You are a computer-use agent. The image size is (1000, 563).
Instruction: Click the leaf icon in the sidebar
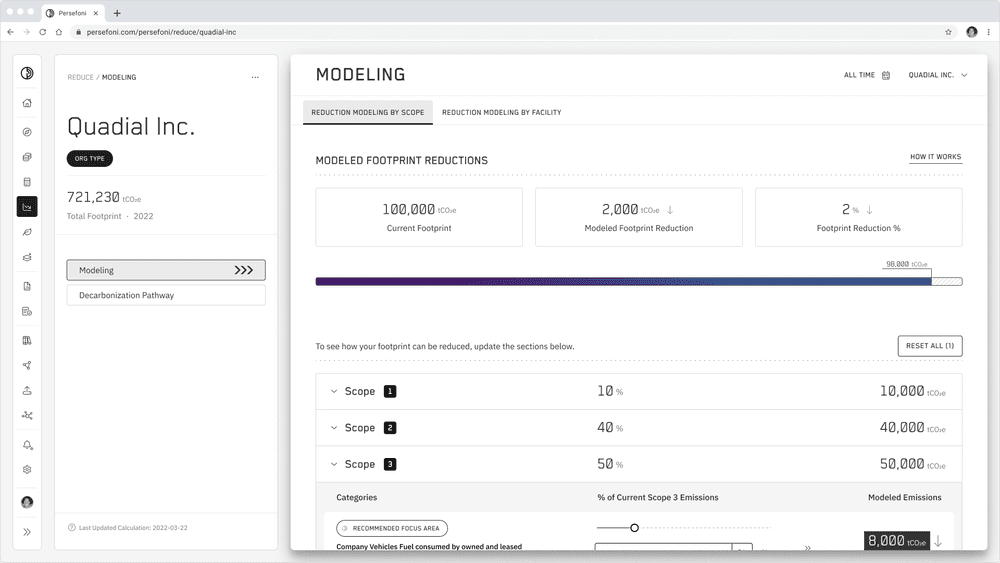tap(27, 232)
